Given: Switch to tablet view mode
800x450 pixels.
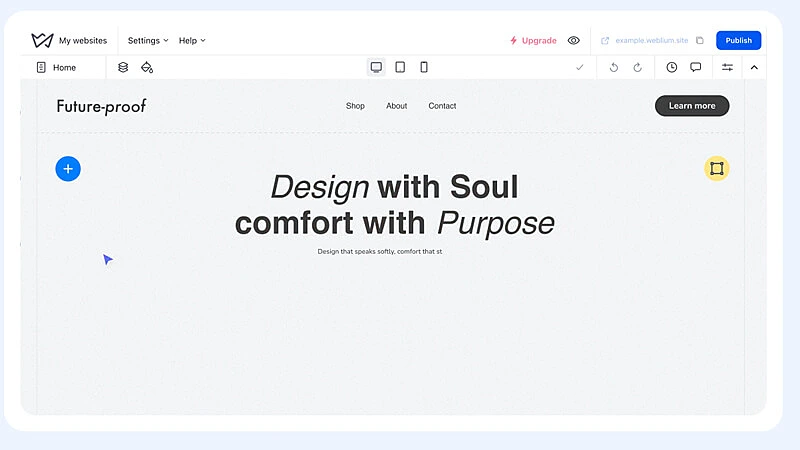Looking at the screenshot, I should (400, 67).
